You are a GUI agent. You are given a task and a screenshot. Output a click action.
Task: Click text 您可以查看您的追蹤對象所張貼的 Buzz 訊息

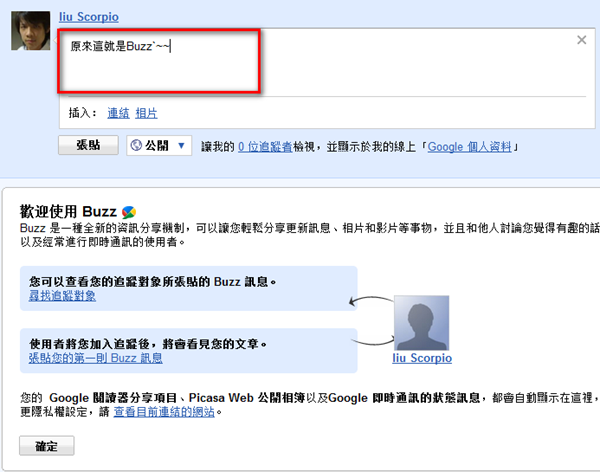point(150,282)
